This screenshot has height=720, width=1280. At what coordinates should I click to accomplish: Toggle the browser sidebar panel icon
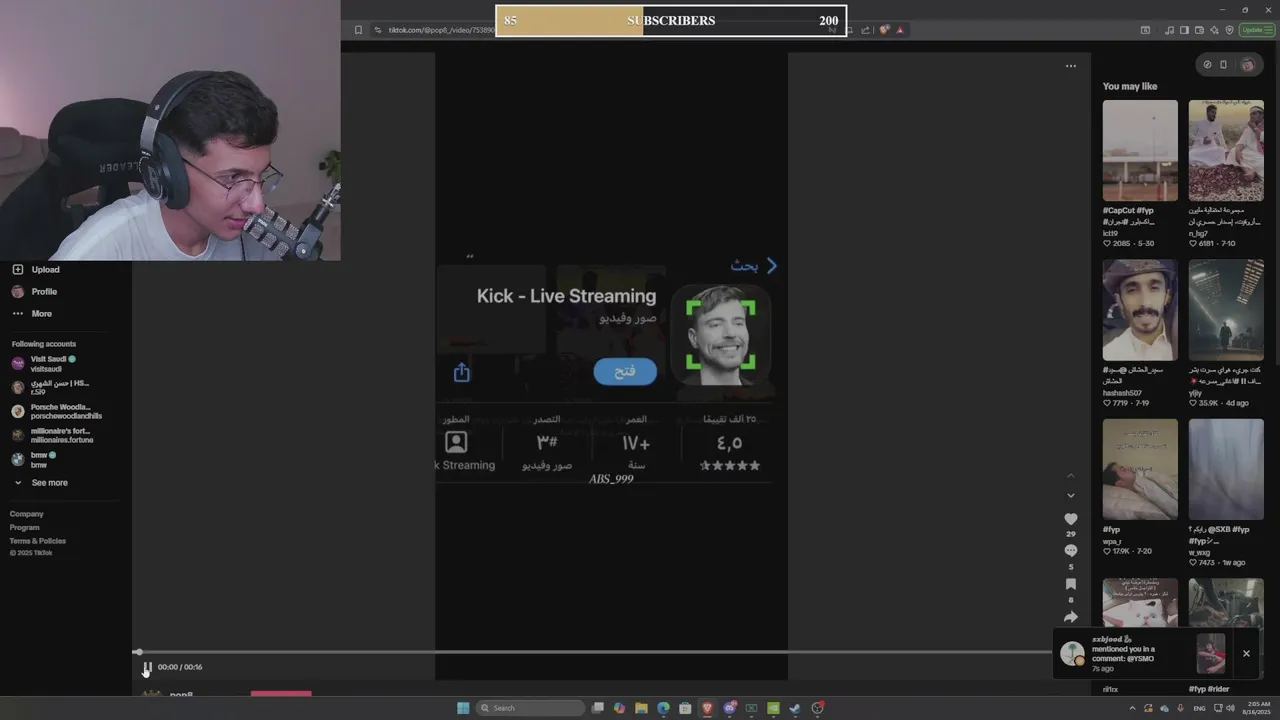pyautogui.click(x=1184, y=30)
